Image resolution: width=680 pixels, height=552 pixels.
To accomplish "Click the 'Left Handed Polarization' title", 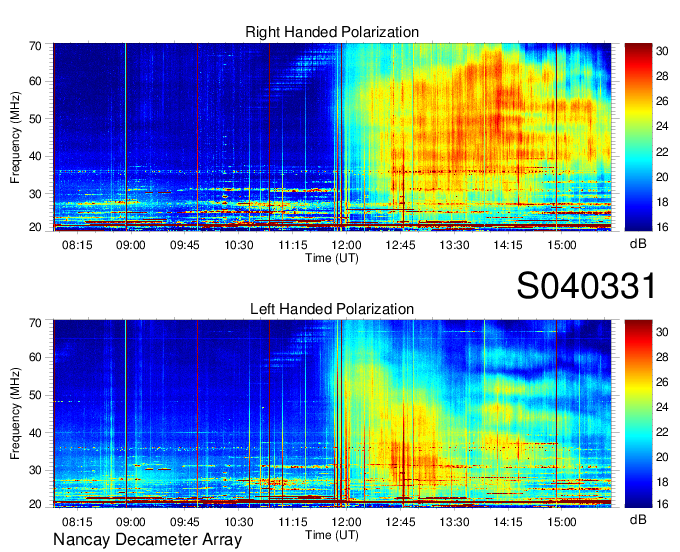I will coord(332,309).
